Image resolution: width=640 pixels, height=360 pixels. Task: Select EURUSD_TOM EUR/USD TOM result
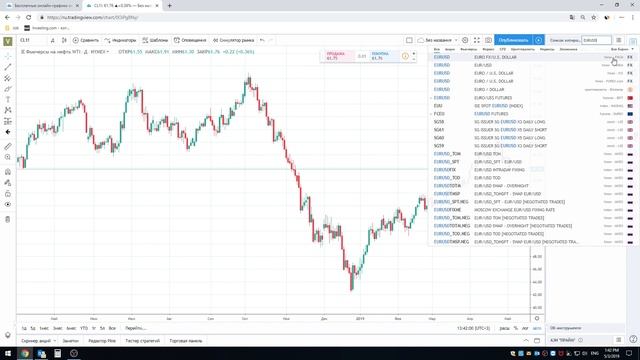coord(533,154)
